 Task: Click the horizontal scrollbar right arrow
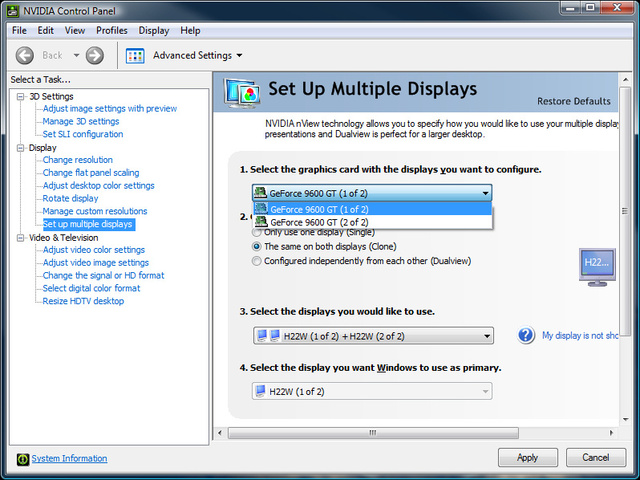611,433
